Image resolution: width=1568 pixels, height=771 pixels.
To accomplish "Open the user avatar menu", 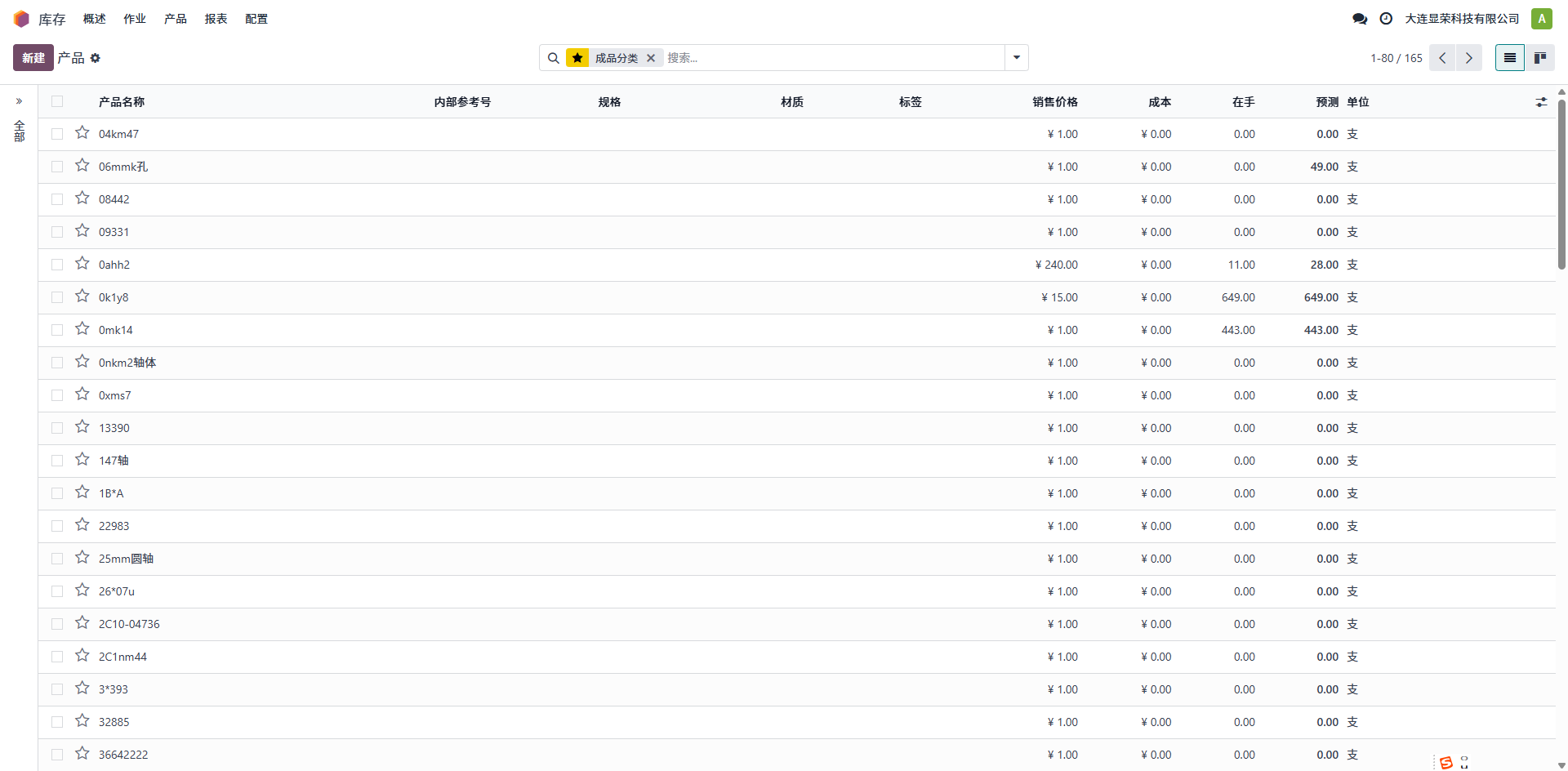I will (x=1541, y=19).
